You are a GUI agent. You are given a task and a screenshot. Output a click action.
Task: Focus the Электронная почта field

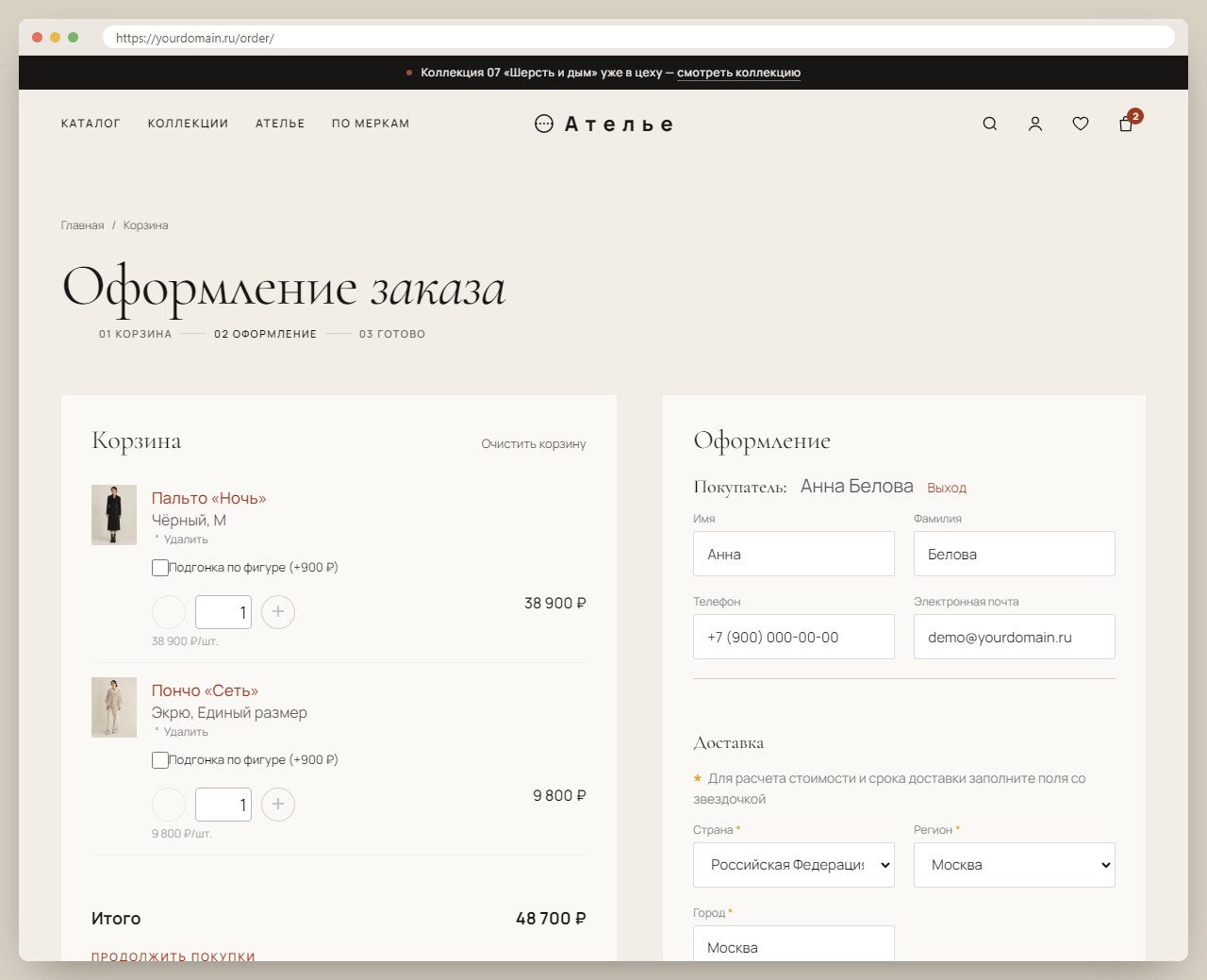point(1015,637)
